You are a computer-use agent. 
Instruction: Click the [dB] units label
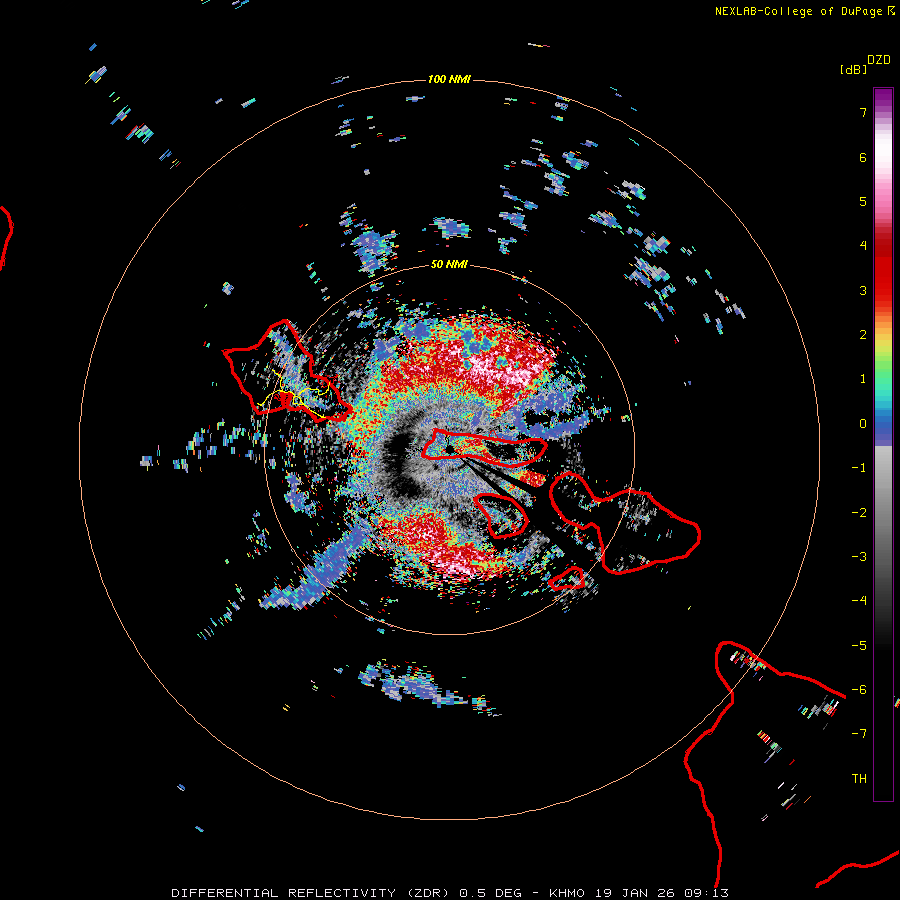tap(853, 69)
